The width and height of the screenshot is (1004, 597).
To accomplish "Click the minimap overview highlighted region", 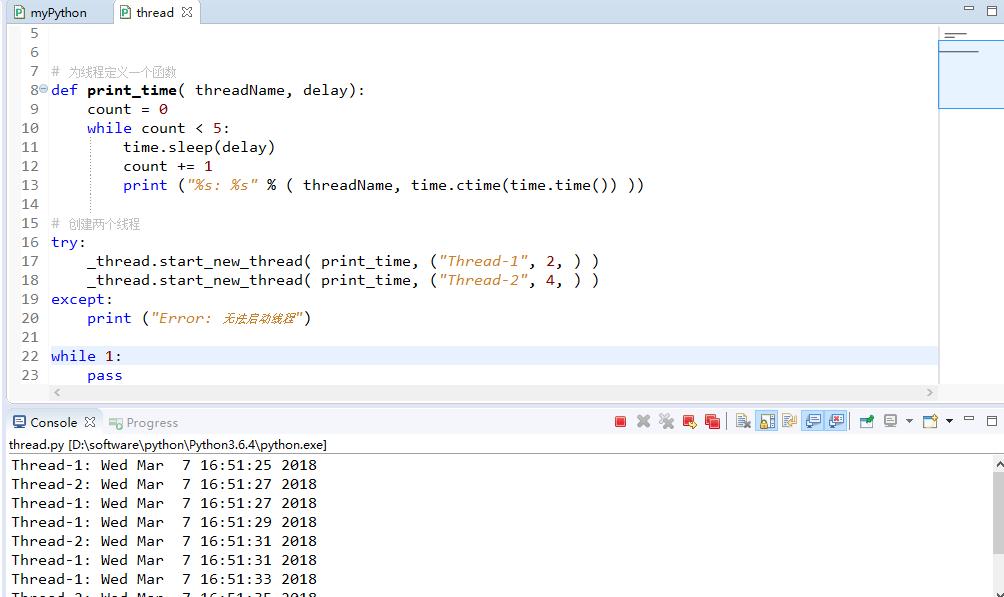I will (971, 74).
